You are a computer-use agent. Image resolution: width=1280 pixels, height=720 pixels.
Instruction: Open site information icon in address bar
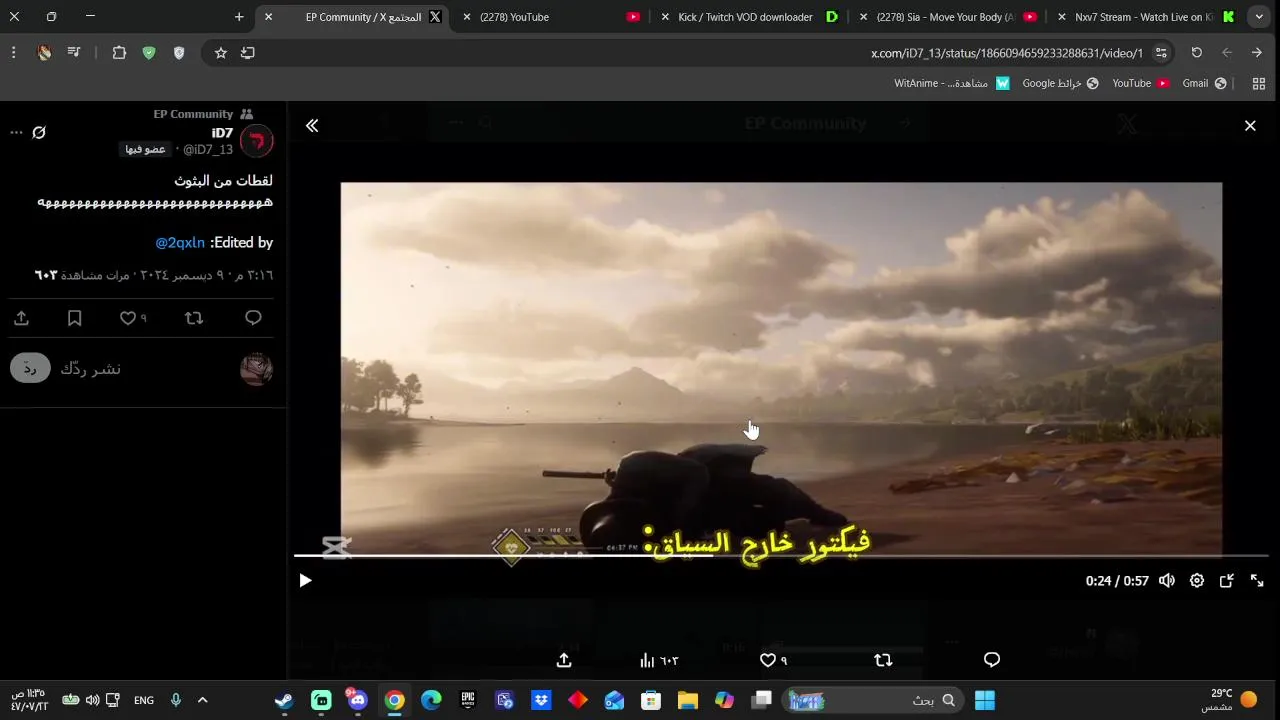(x=1161, y=53)
